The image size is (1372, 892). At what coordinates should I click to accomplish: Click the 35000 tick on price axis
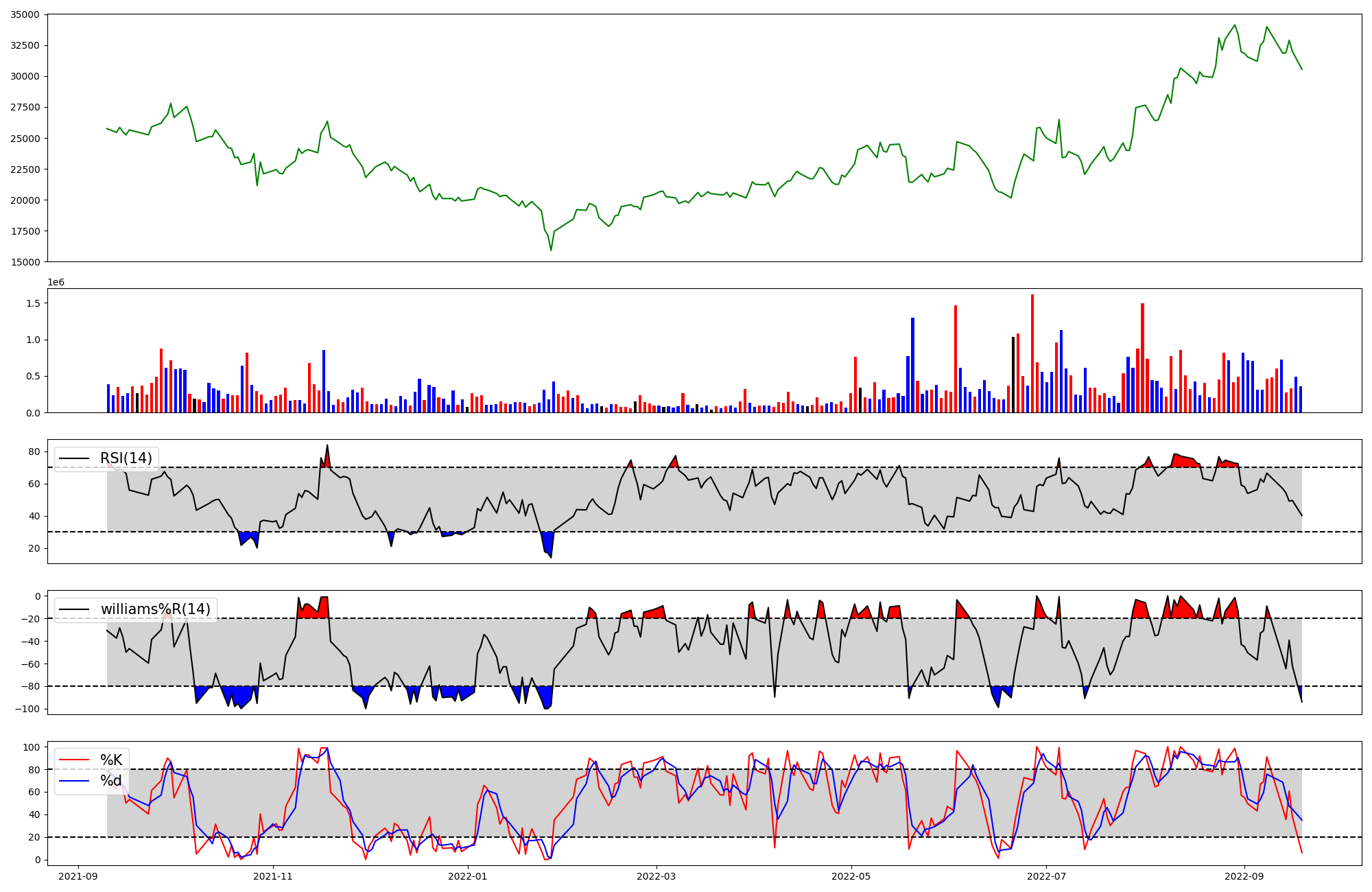[x=25, y=14]
